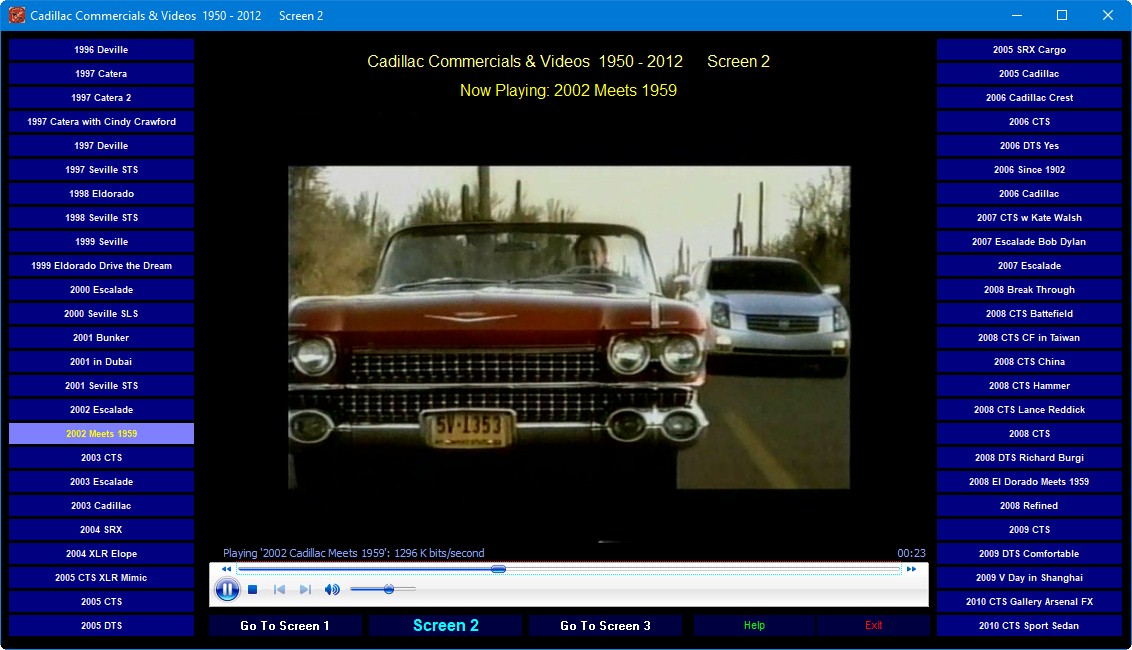Go To Screen 3
1132x650 pixels.
coord(606,625)
